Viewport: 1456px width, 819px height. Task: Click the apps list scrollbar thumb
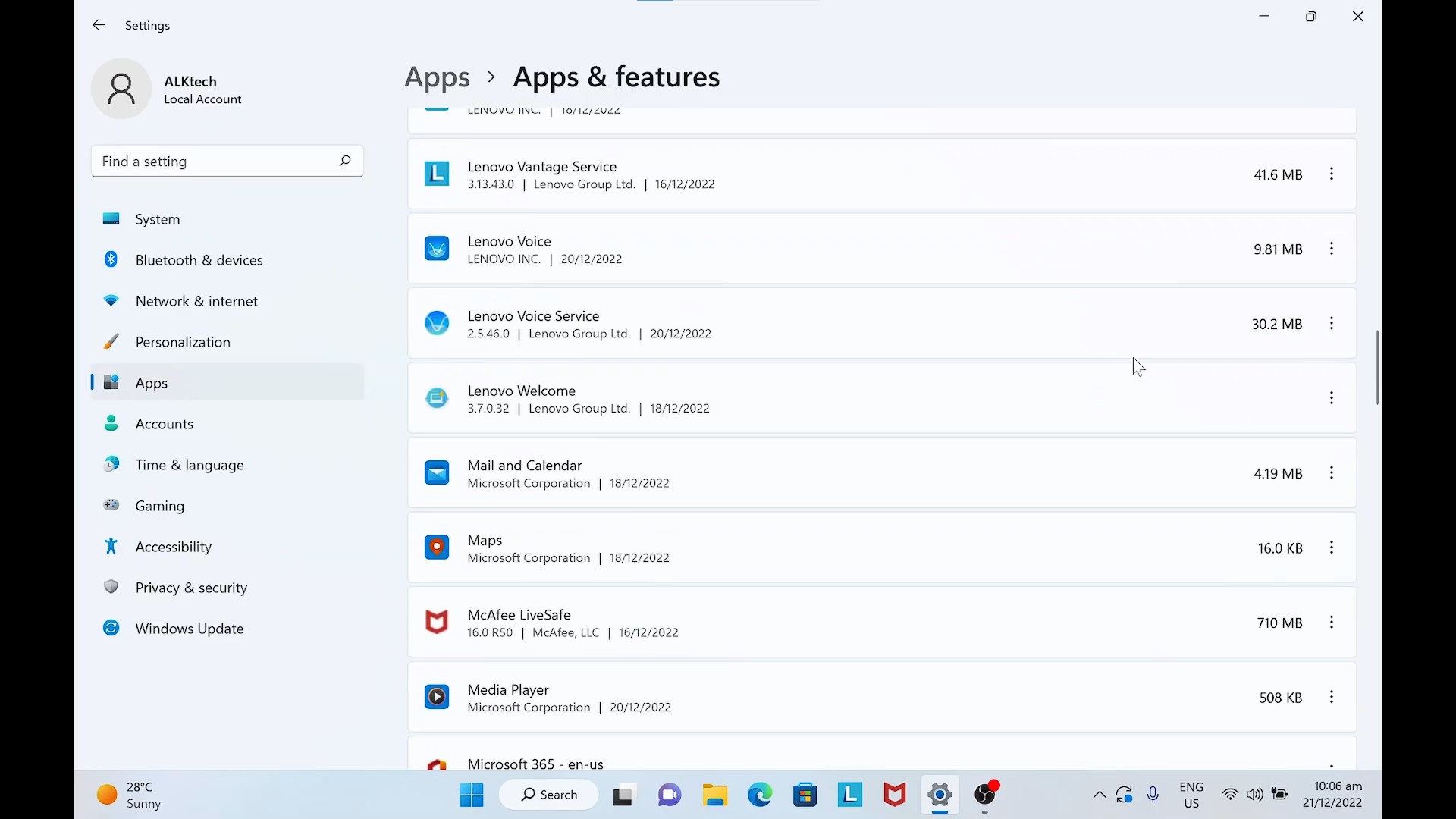tap(1377, 367)
